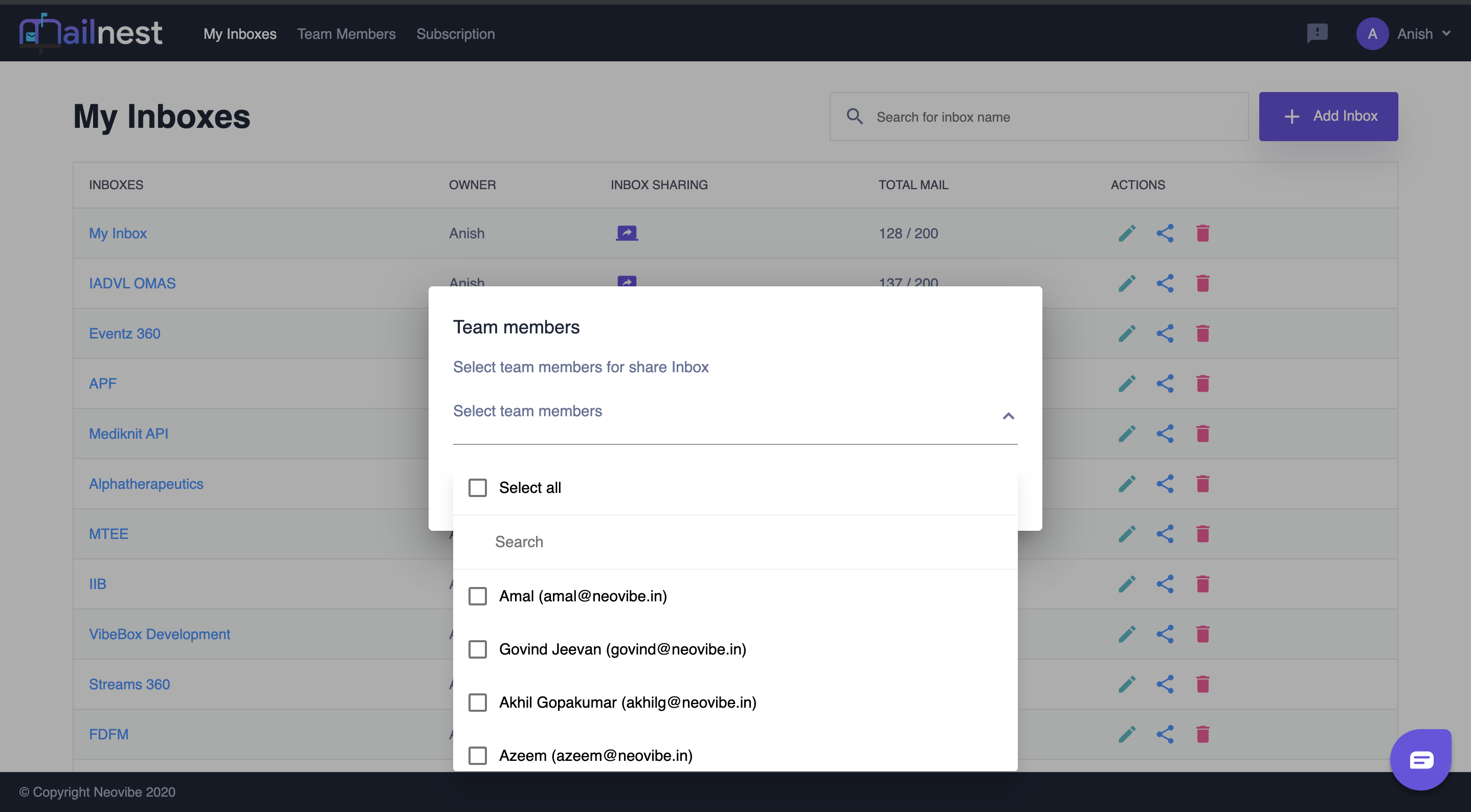
Task: Click the Add Inbox button
Action: [1328, 117]
